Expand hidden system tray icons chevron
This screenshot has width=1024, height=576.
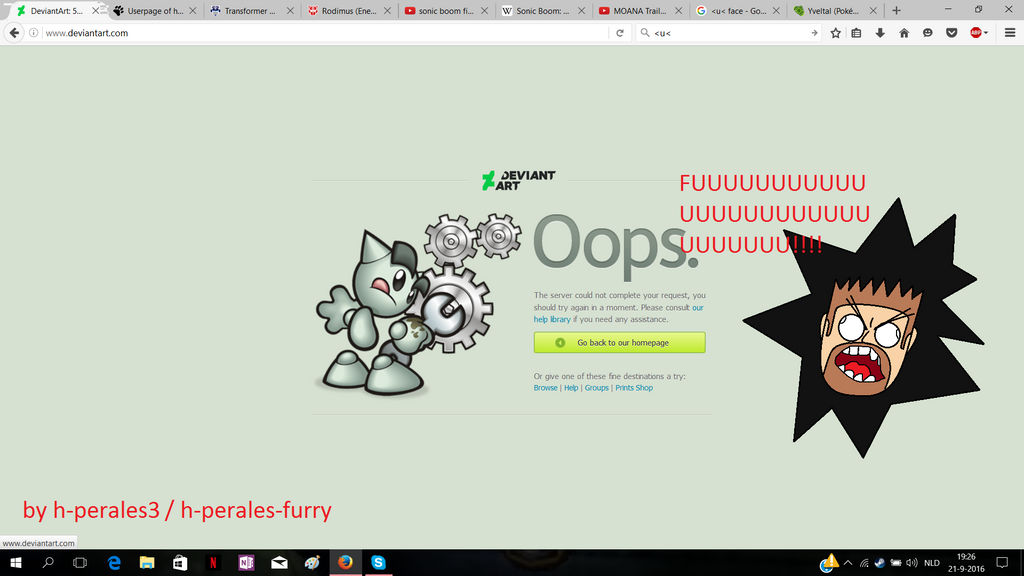coord(848,562)
